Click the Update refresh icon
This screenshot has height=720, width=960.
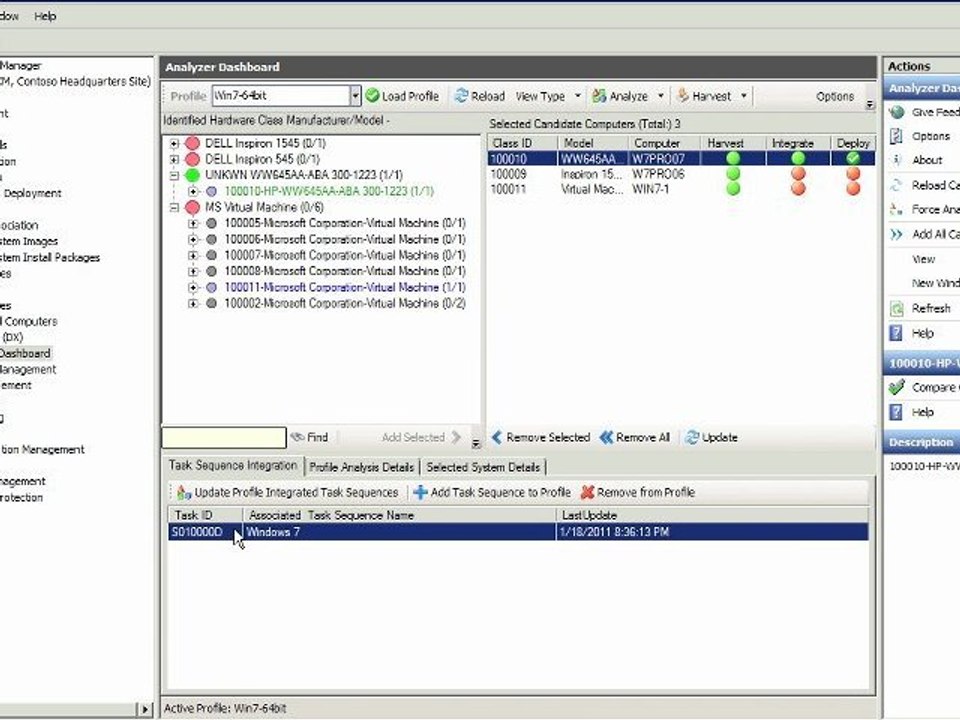692,437
